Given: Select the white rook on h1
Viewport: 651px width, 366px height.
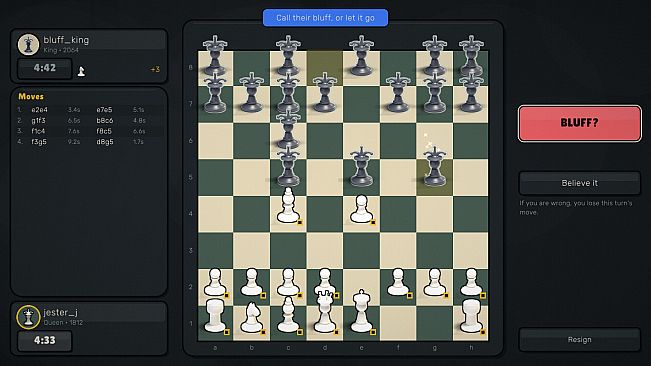Looking at the screenshot, I should click(471, 317).
